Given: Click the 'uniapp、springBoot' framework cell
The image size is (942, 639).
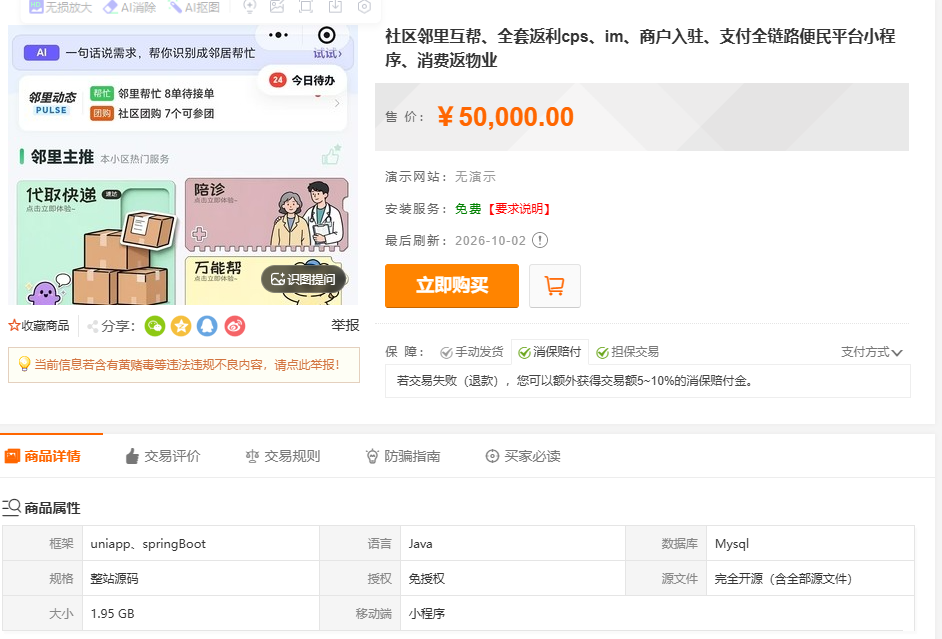Looking at the screenshot, I should click(x=201, y=544).
